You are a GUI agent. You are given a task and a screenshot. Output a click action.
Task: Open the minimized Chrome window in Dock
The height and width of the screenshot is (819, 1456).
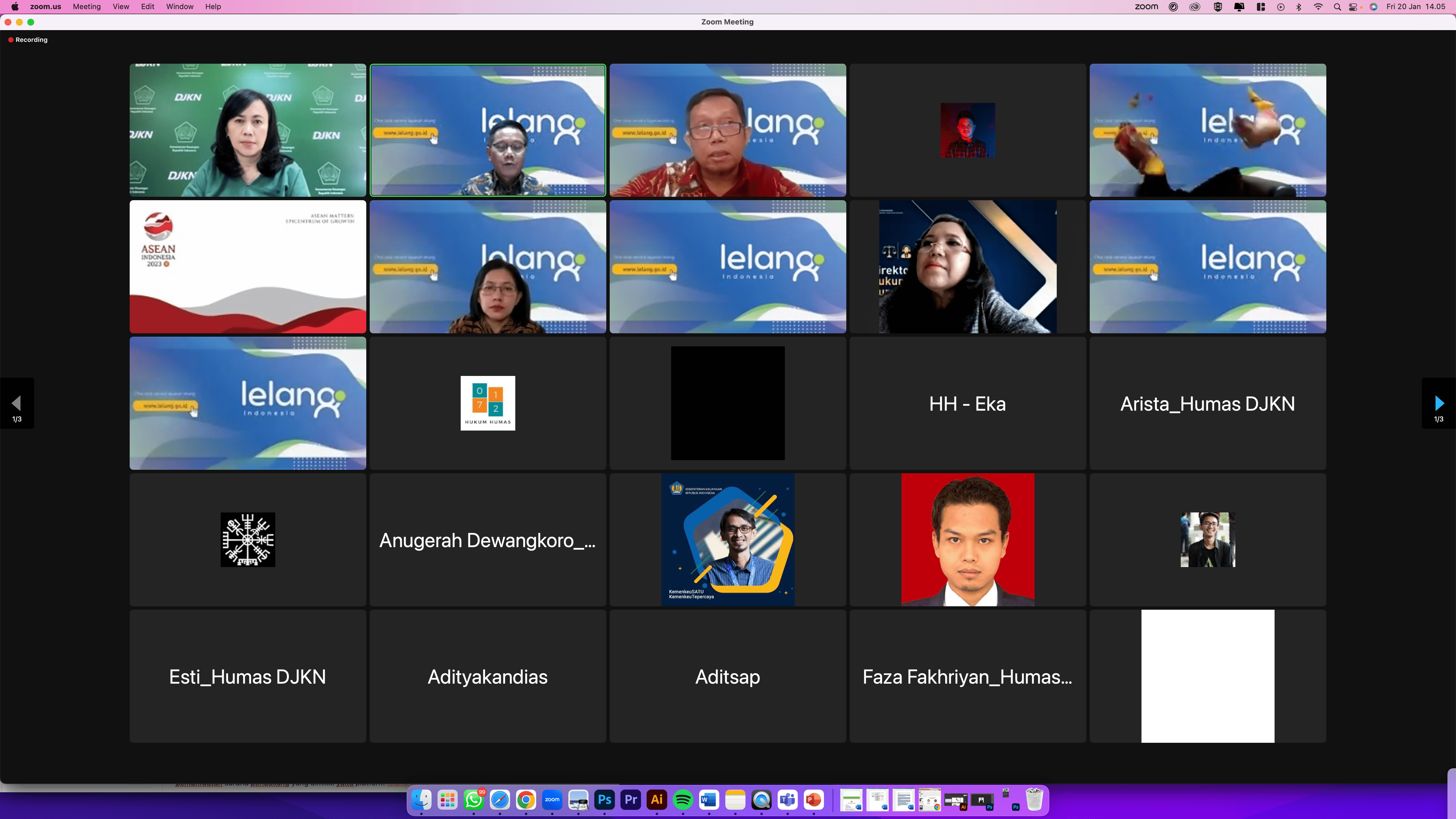click(930, 800)
